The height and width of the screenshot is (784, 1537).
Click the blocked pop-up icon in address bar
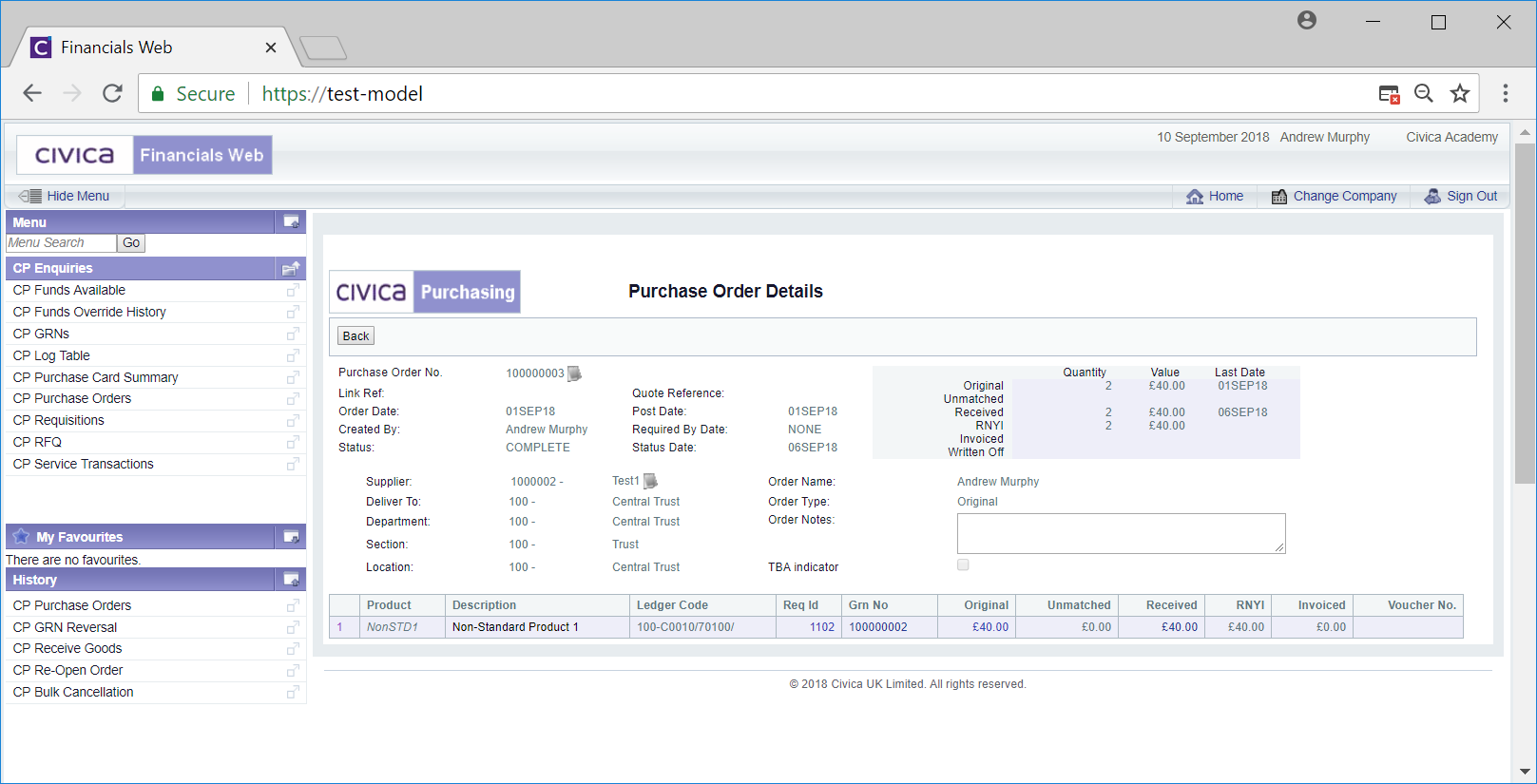click(1389, 93)
